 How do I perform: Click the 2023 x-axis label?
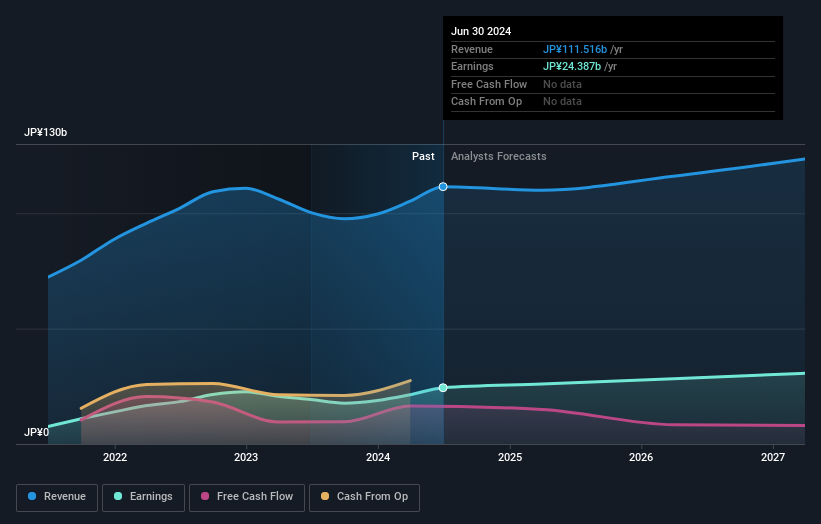point(246,458)
